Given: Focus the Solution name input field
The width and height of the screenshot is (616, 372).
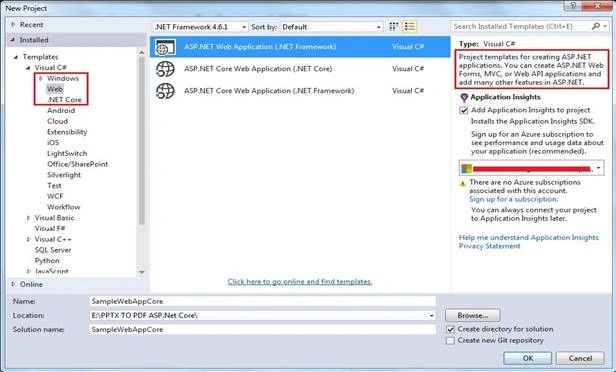Looking at the screenshot, I should 262,330.
